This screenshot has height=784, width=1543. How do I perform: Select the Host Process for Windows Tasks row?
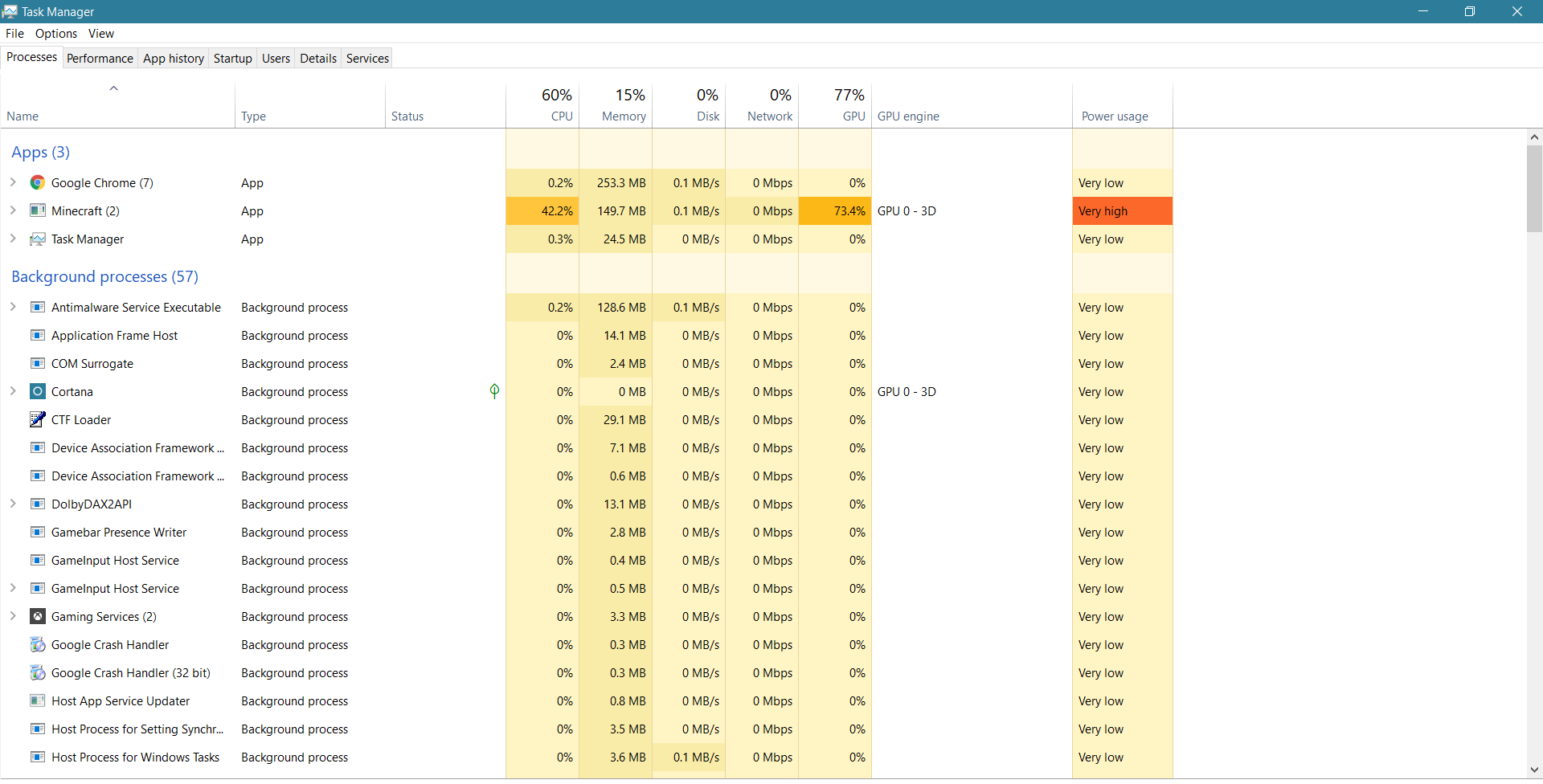point(135,757)
